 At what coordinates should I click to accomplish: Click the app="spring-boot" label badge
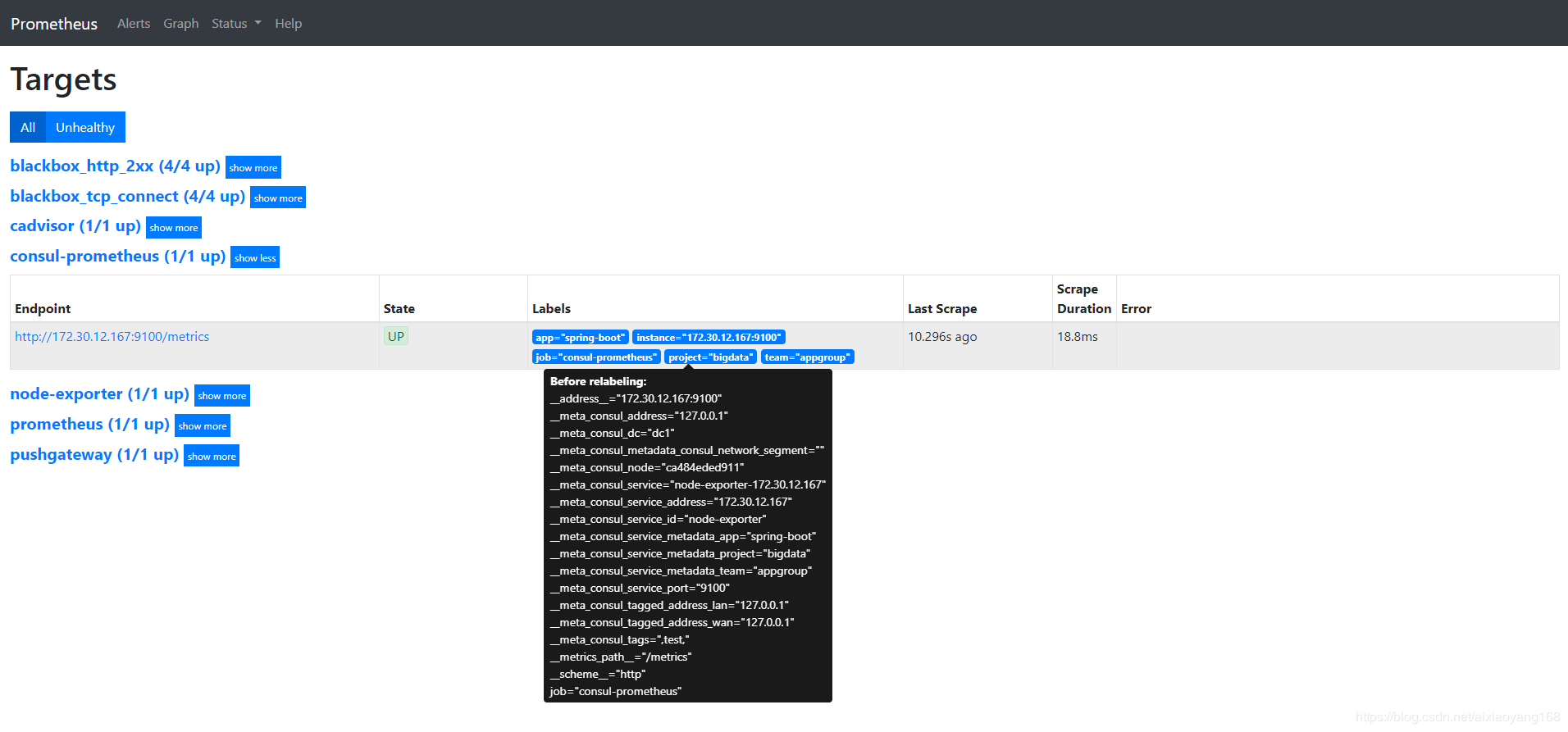click(580, 338)
